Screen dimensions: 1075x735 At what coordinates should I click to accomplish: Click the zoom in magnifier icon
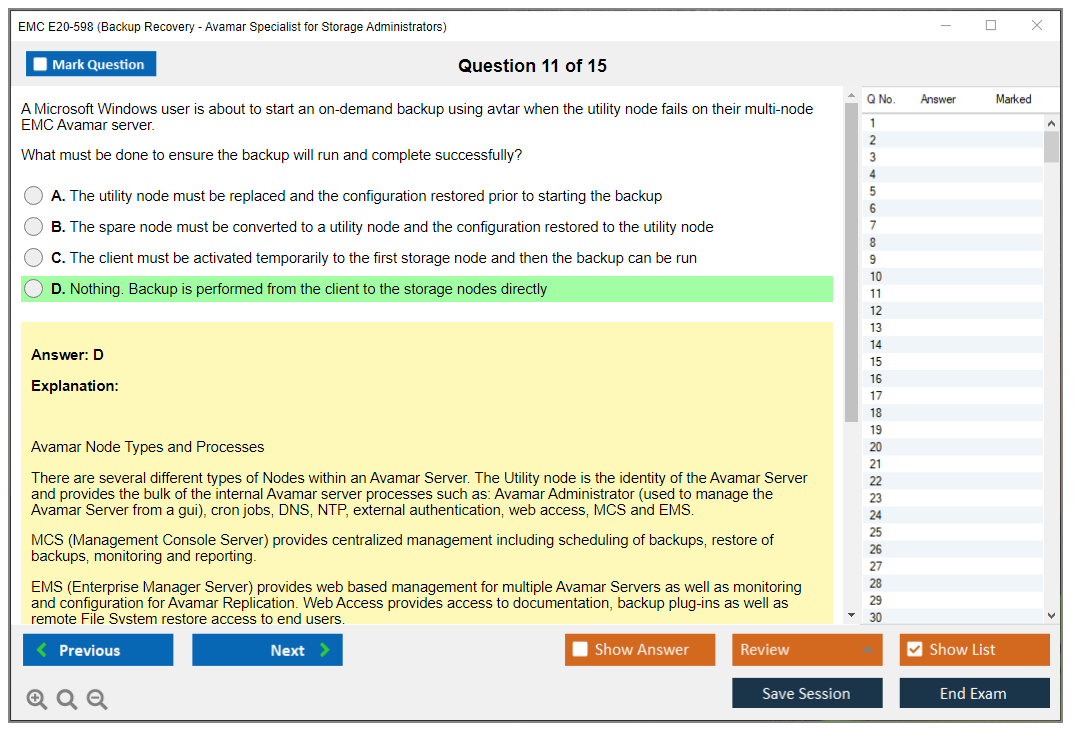37,699
